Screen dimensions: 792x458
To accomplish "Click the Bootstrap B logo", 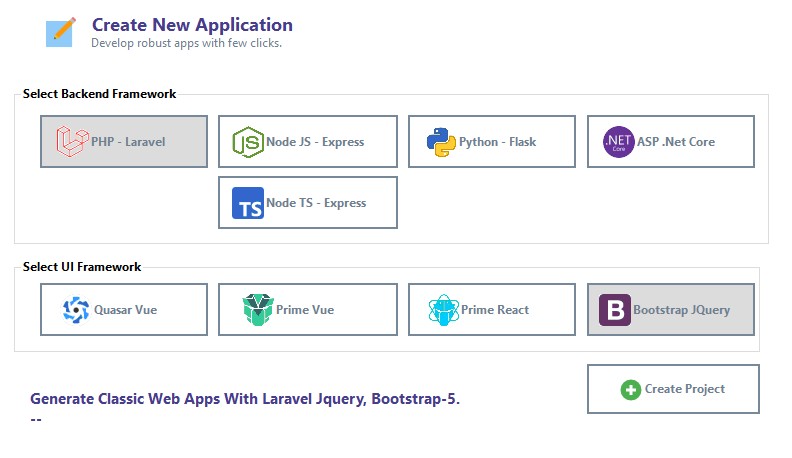I will (x=615, y=310).
